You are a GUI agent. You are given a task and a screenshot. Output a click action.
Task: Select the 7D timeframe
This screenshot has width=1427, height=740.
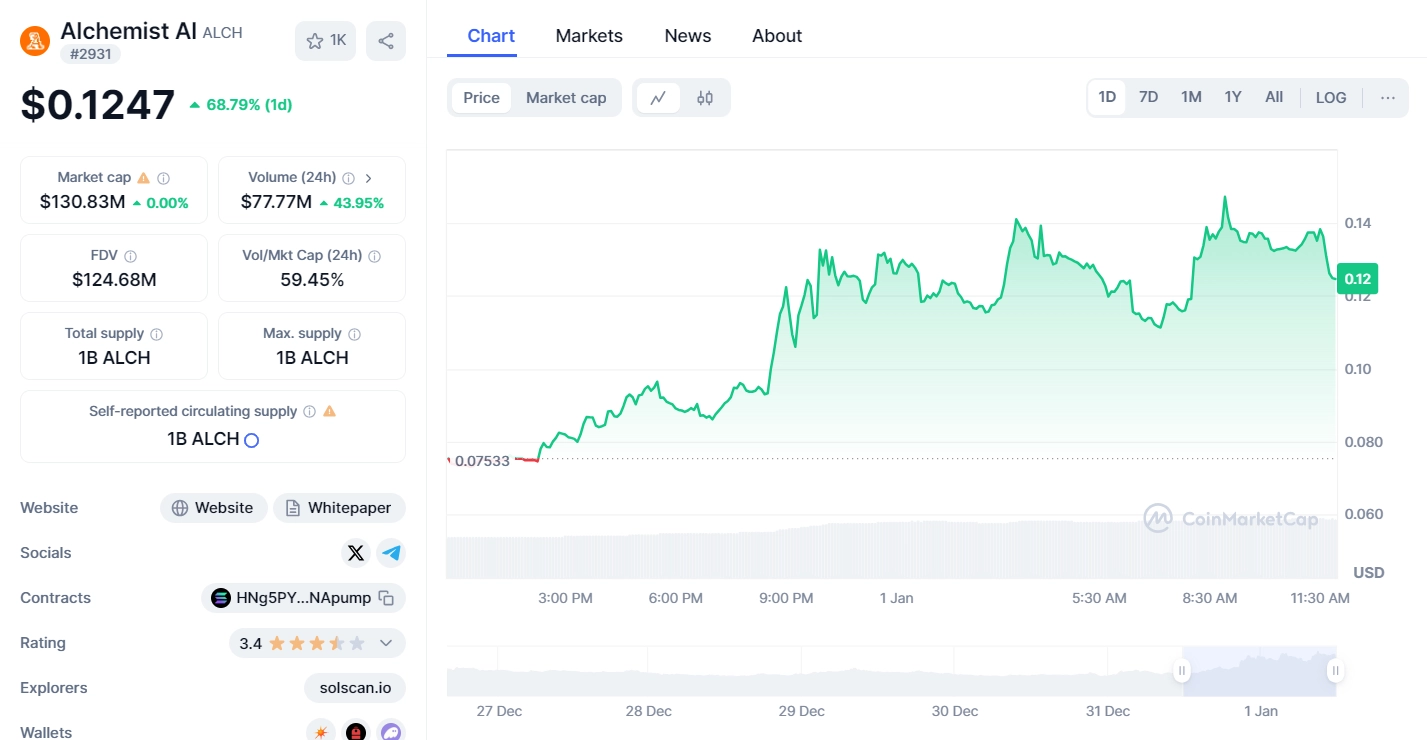pos(1148,96)
